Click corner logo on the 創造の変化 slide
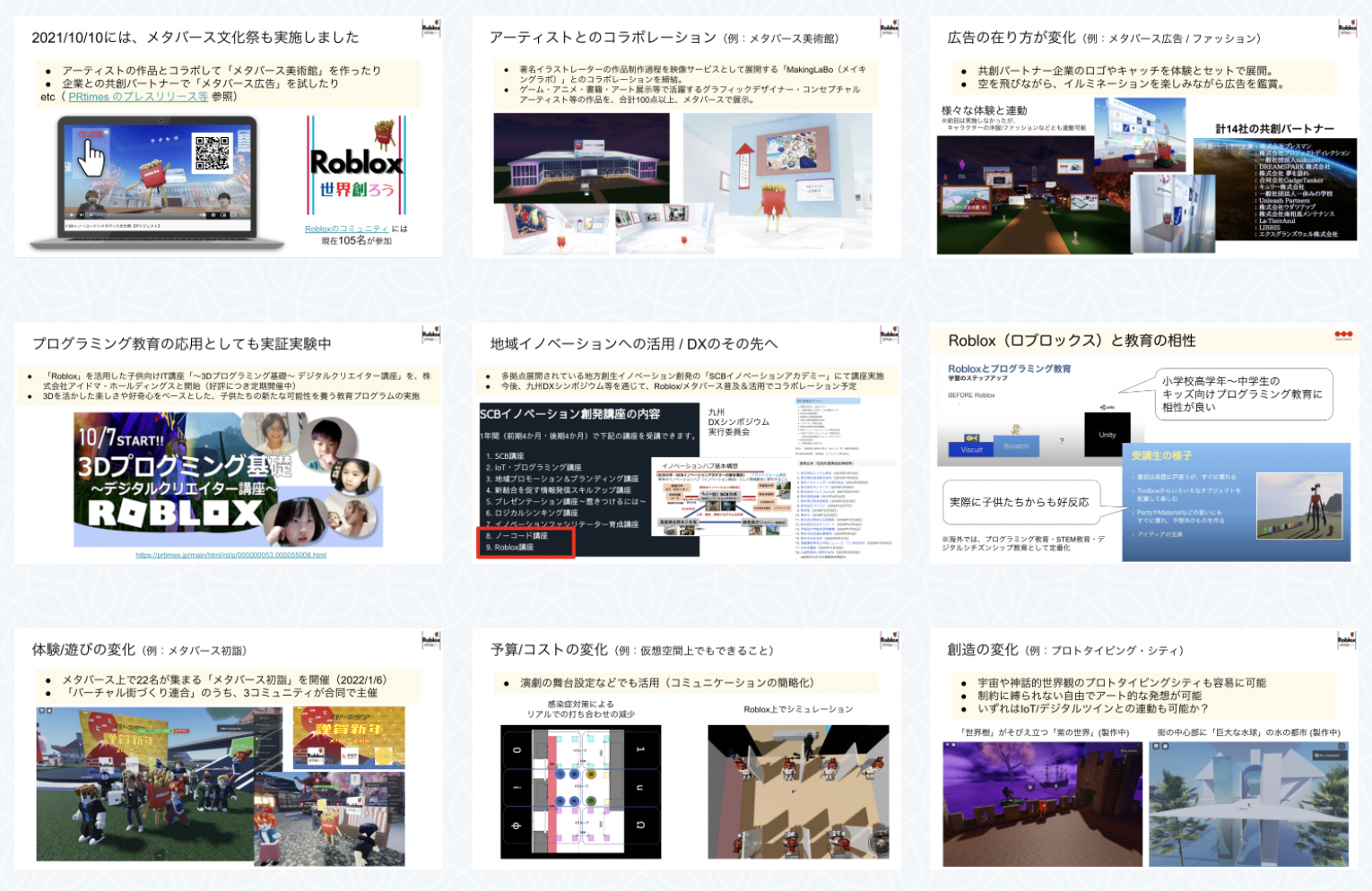1372x891 pixels. click(1347, 640)
